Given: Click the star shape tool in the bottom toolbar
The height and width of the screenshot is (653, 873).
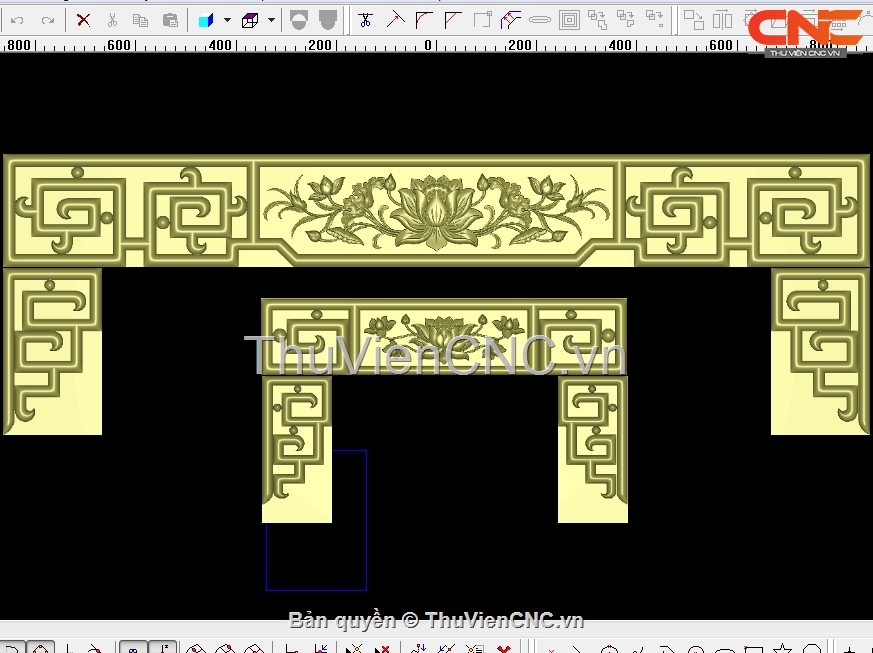Looking at the screenshot, I should (784, 648).
